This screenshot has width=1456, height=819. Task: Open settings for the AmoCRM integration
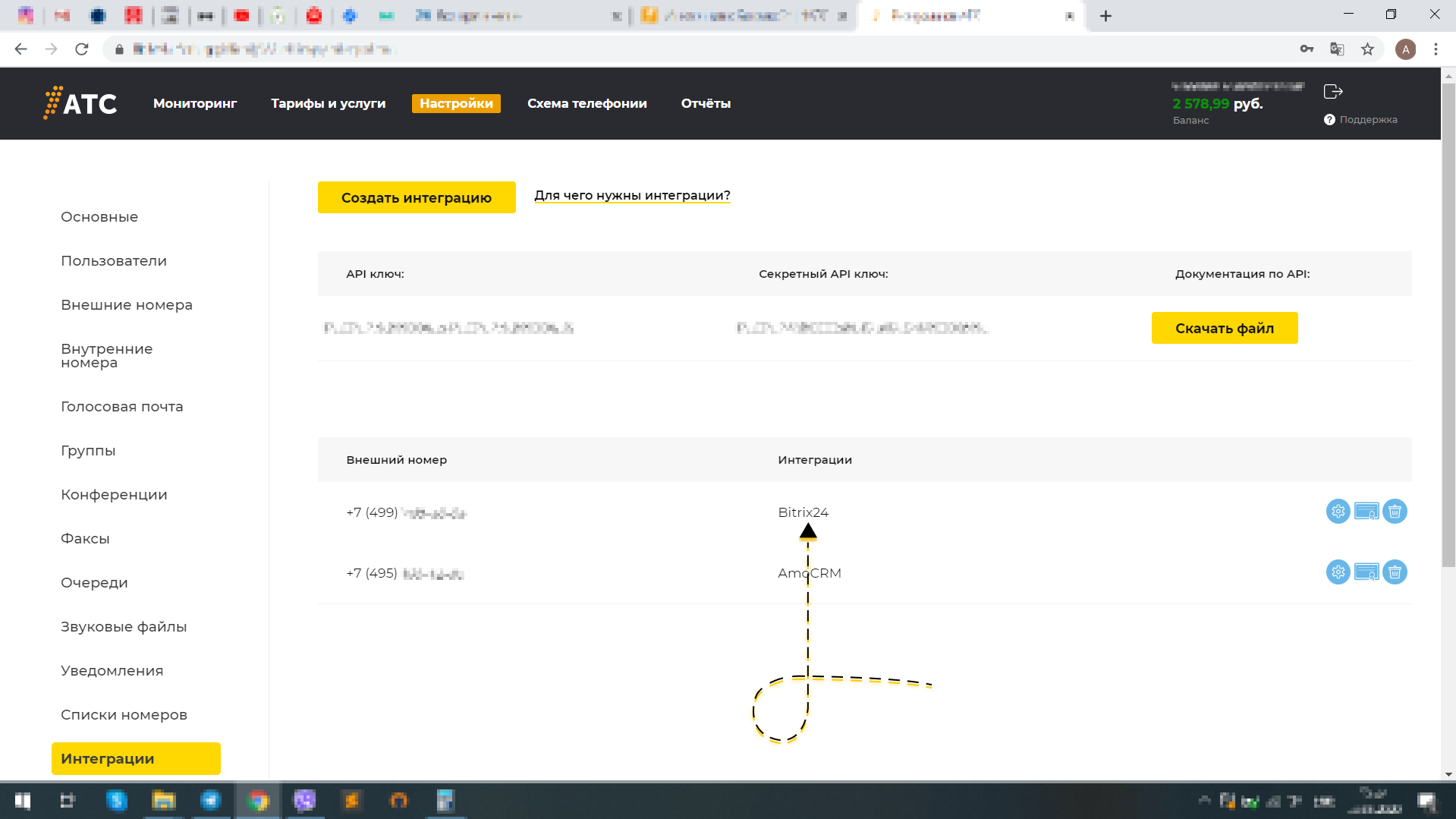coord(1337,572)
